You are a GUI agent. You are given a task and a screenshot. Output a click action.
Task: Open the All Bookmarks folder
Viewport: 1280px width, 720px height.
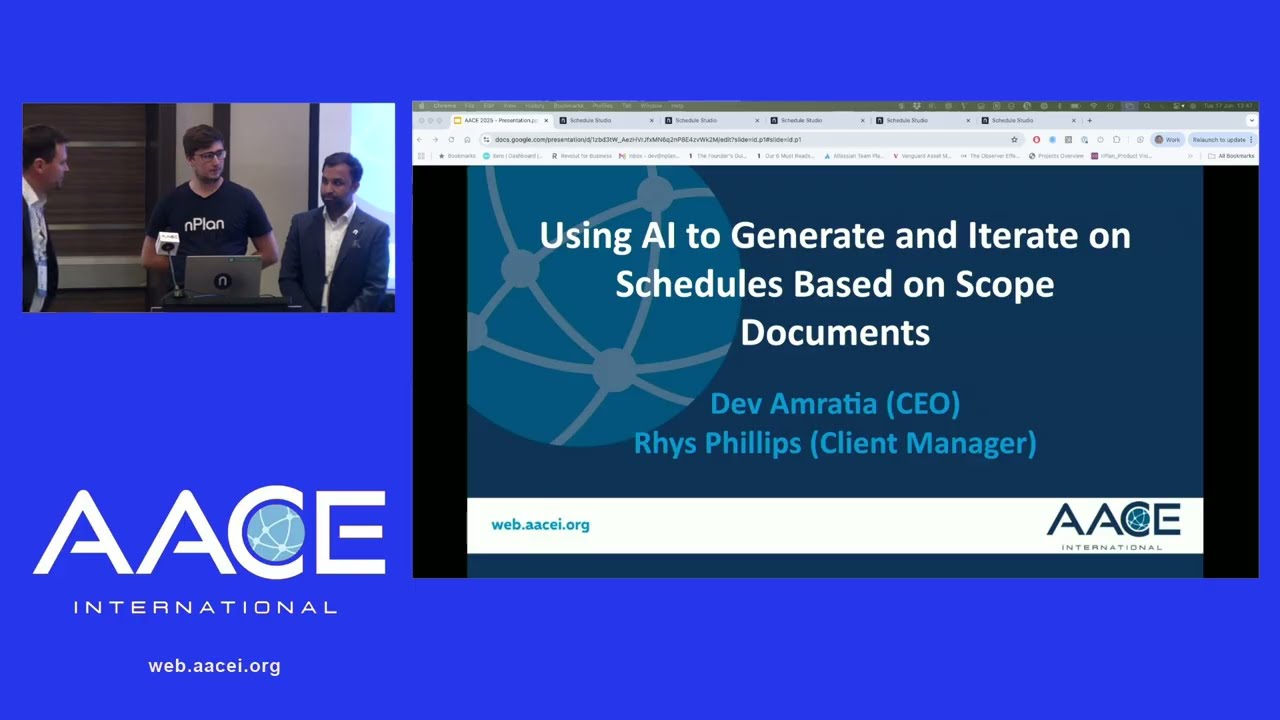1230,156
